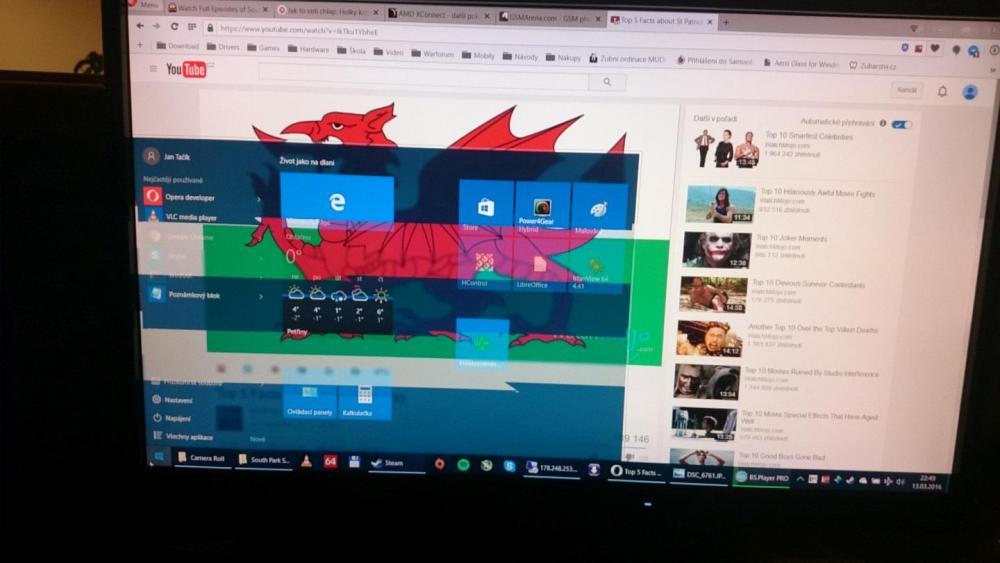Switch to the Watch Full Episodes tab
Screen dimensions: 1000x563
(x=217, y=9)
